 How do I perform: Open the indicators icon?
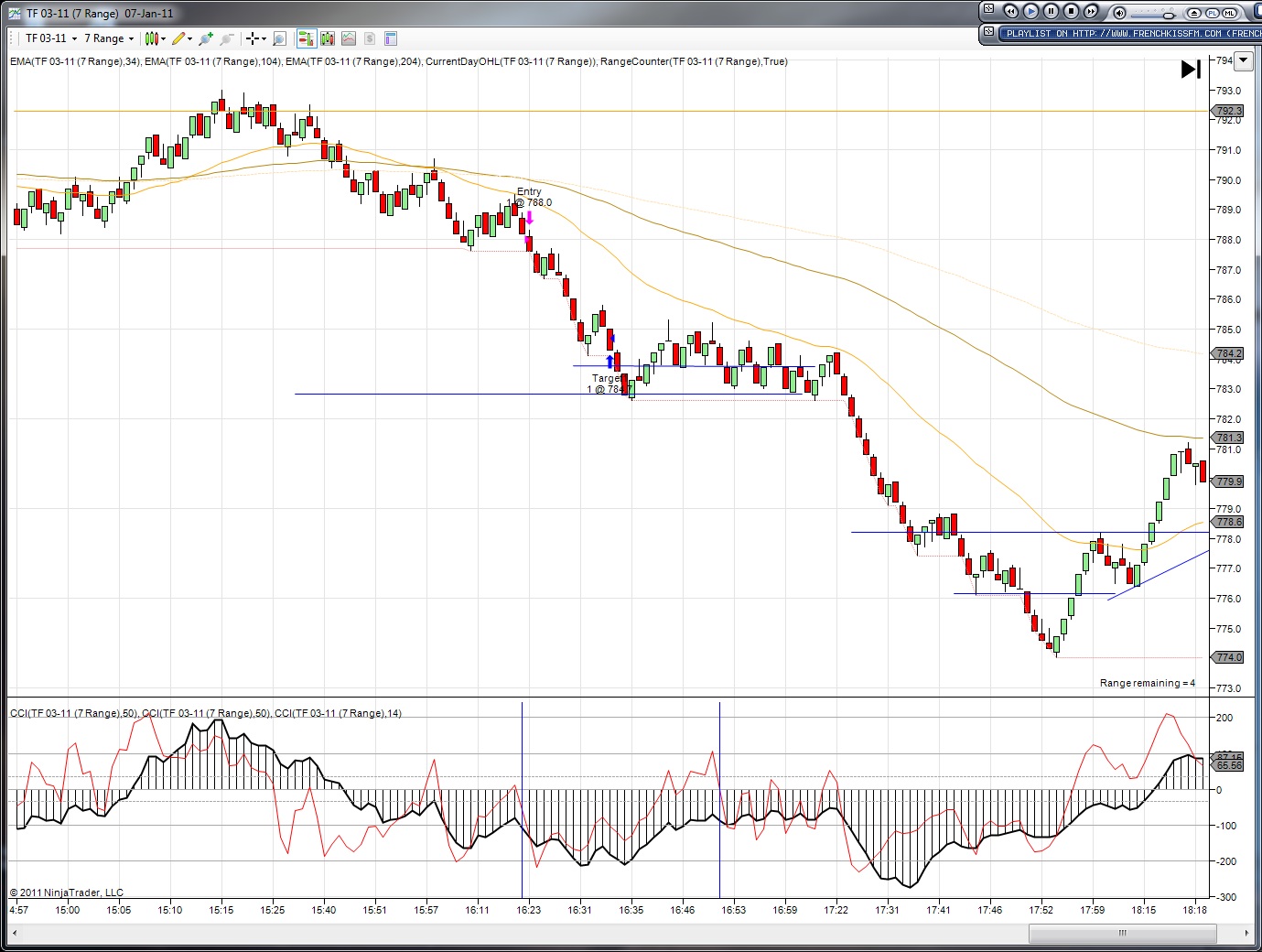pyautogui.click(x=349, y=38)
